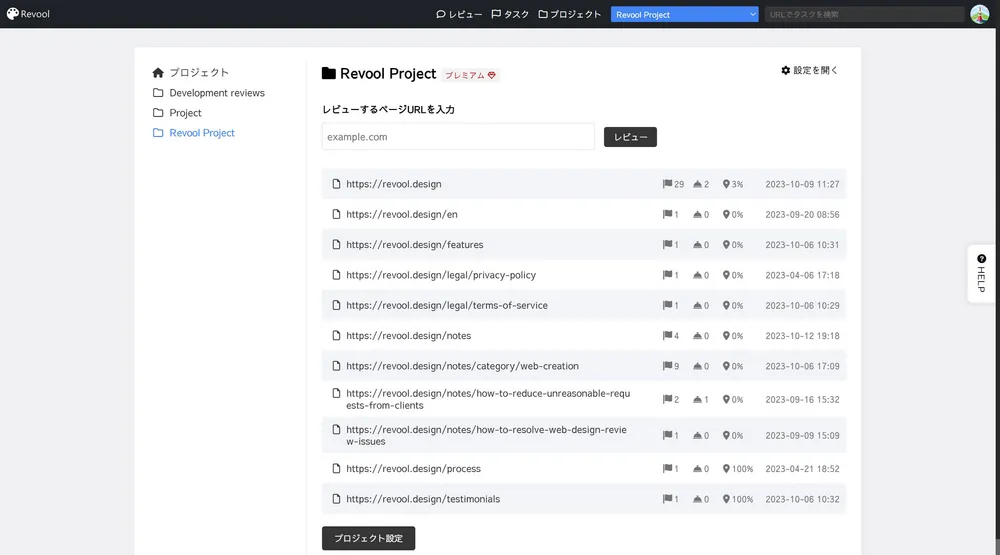
Task: Open the legal/terms-of-service page link
Action: 446,306
